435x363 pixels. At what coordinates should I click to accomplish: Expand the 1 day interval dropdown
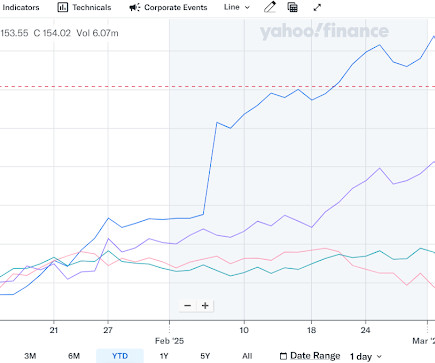point(366,357)
